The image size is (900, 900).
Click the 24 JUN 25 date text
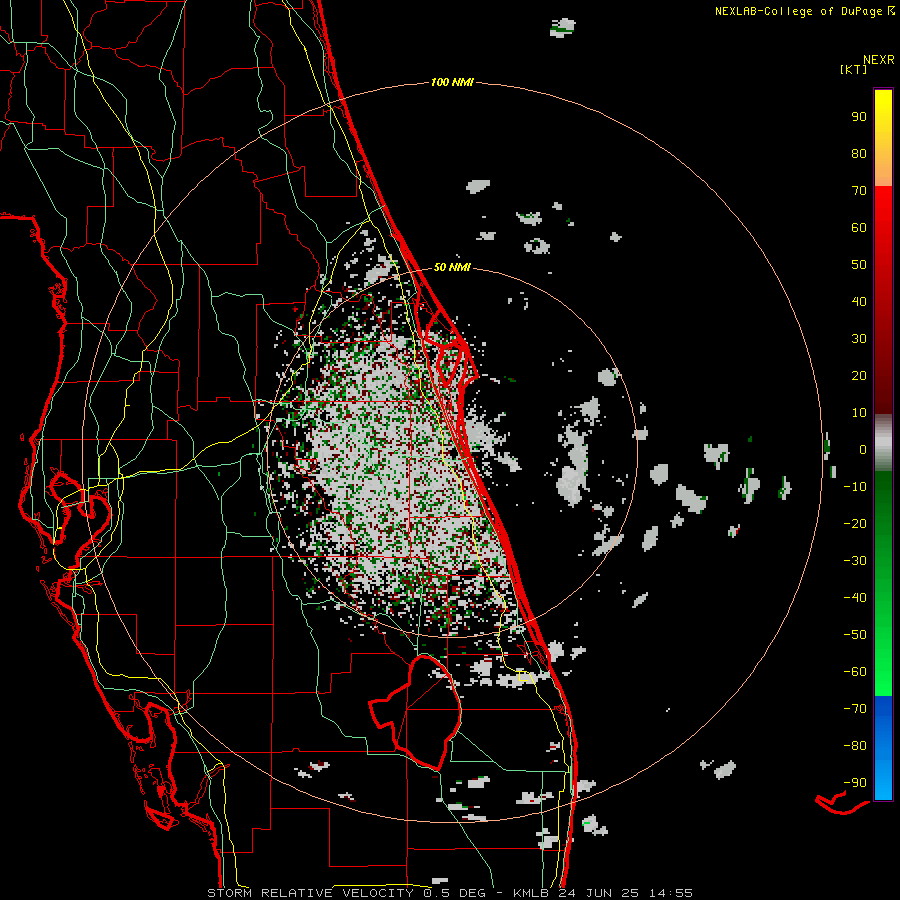[x=600, y=893]
